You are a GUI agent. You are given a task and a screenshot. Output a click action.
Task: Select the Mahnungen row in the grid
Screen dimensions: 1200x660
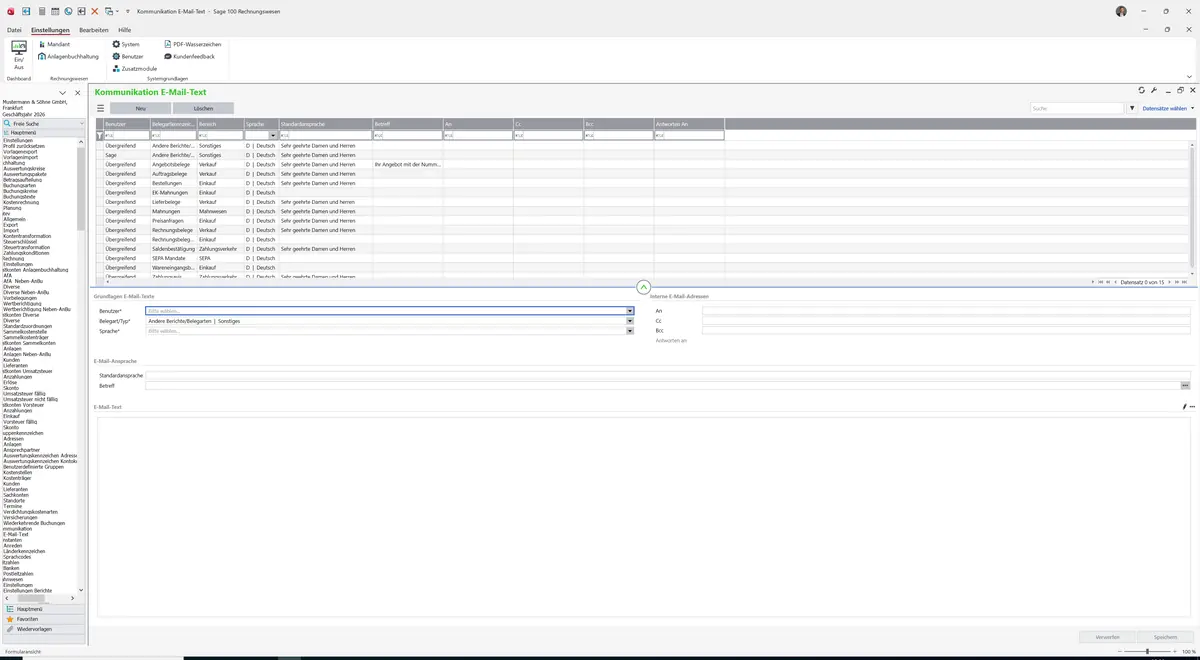644,211
